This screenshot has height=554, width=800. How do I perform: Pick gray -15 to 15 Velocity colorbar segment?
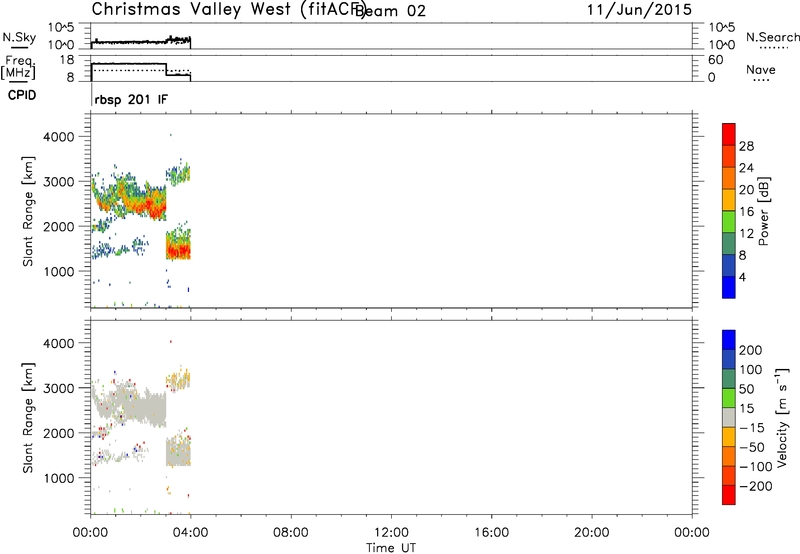tap(729, 417)
